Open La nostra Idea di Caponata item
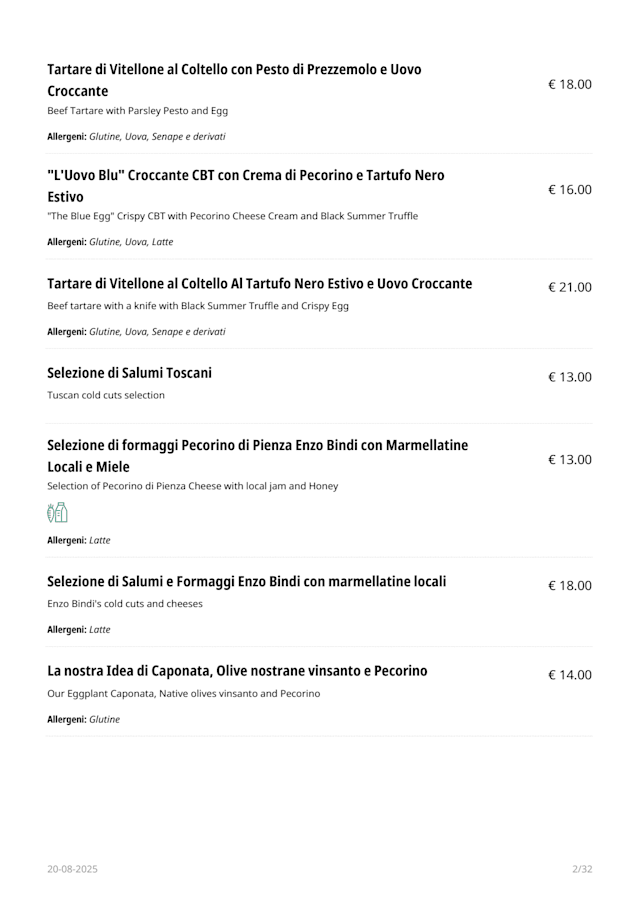 point(237,670)
